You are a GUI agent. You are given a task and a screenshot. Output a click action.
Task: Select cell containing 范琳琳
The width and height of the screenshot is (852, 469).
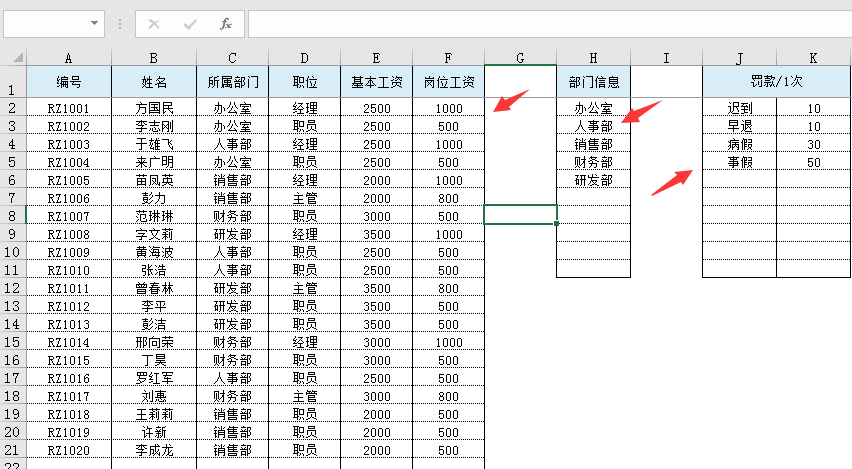point(154,216)
